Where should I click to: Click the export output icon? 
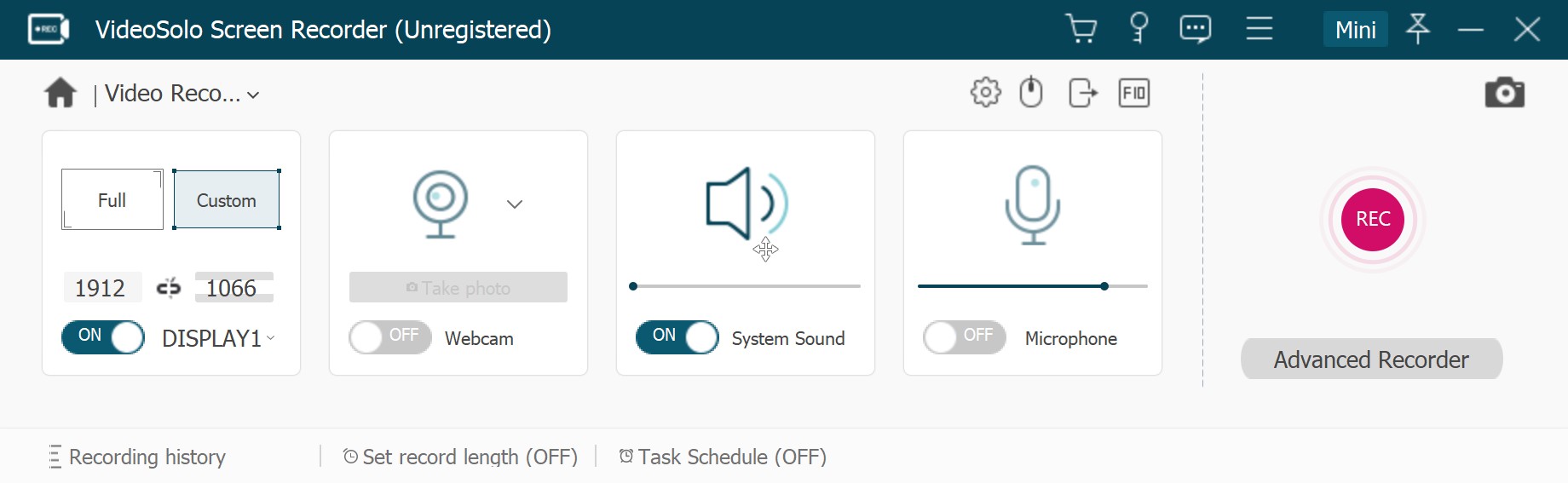(x=1082, y=92)
